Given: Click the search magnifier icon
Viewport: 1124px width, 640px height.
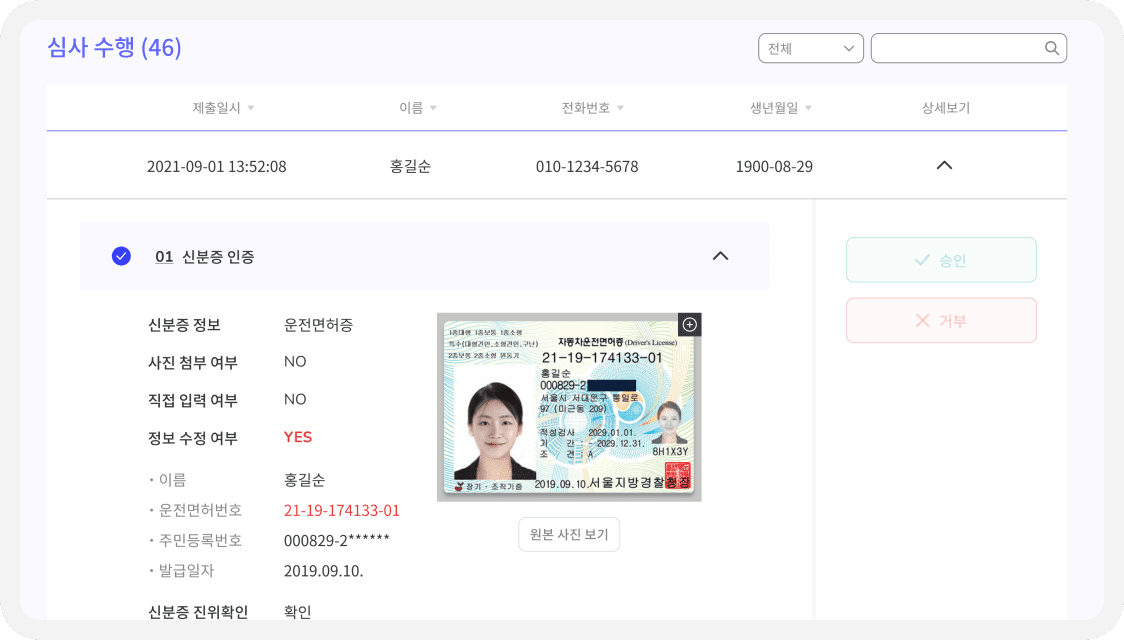Looking at the screenshot, I should (x=1052, y=48).
